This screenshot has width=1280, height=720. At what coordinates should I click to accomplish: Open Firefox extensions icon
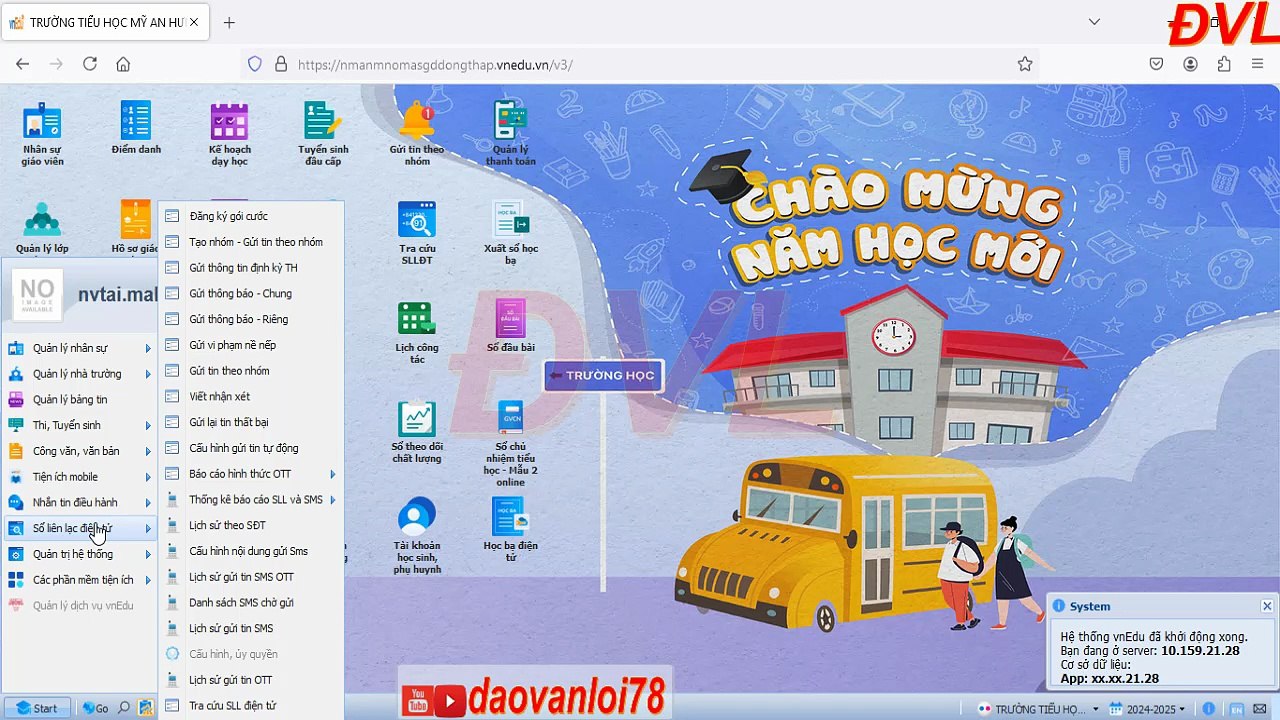click(1224, 64)
